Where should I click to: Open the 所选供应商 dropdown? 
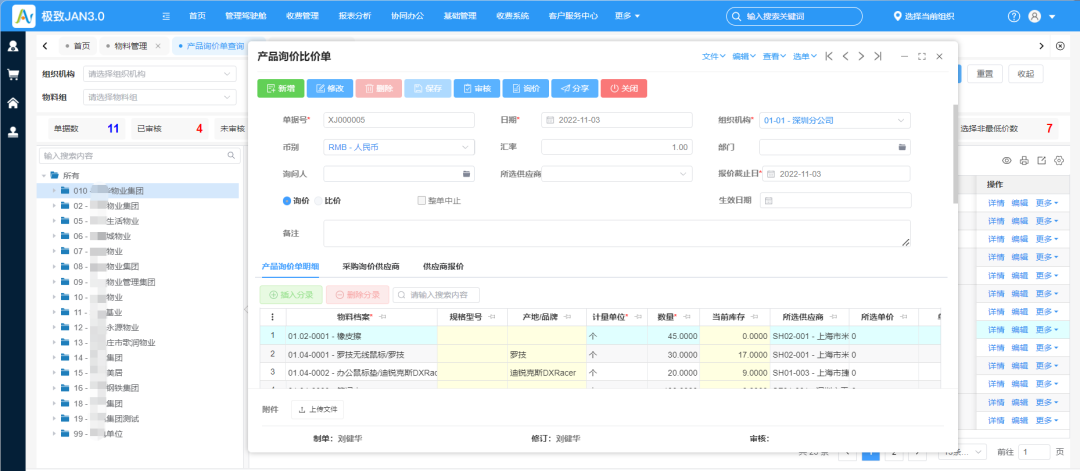point(616,174)
